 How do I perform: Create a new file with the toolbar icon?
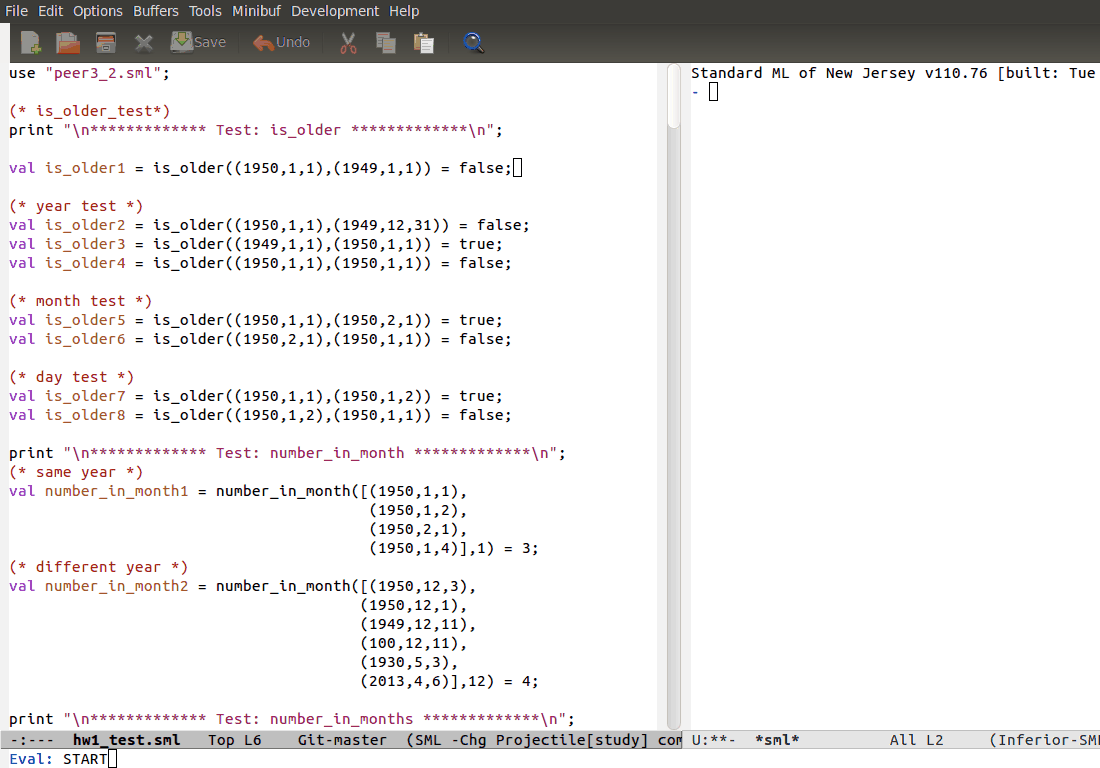[x=29, y=42]
